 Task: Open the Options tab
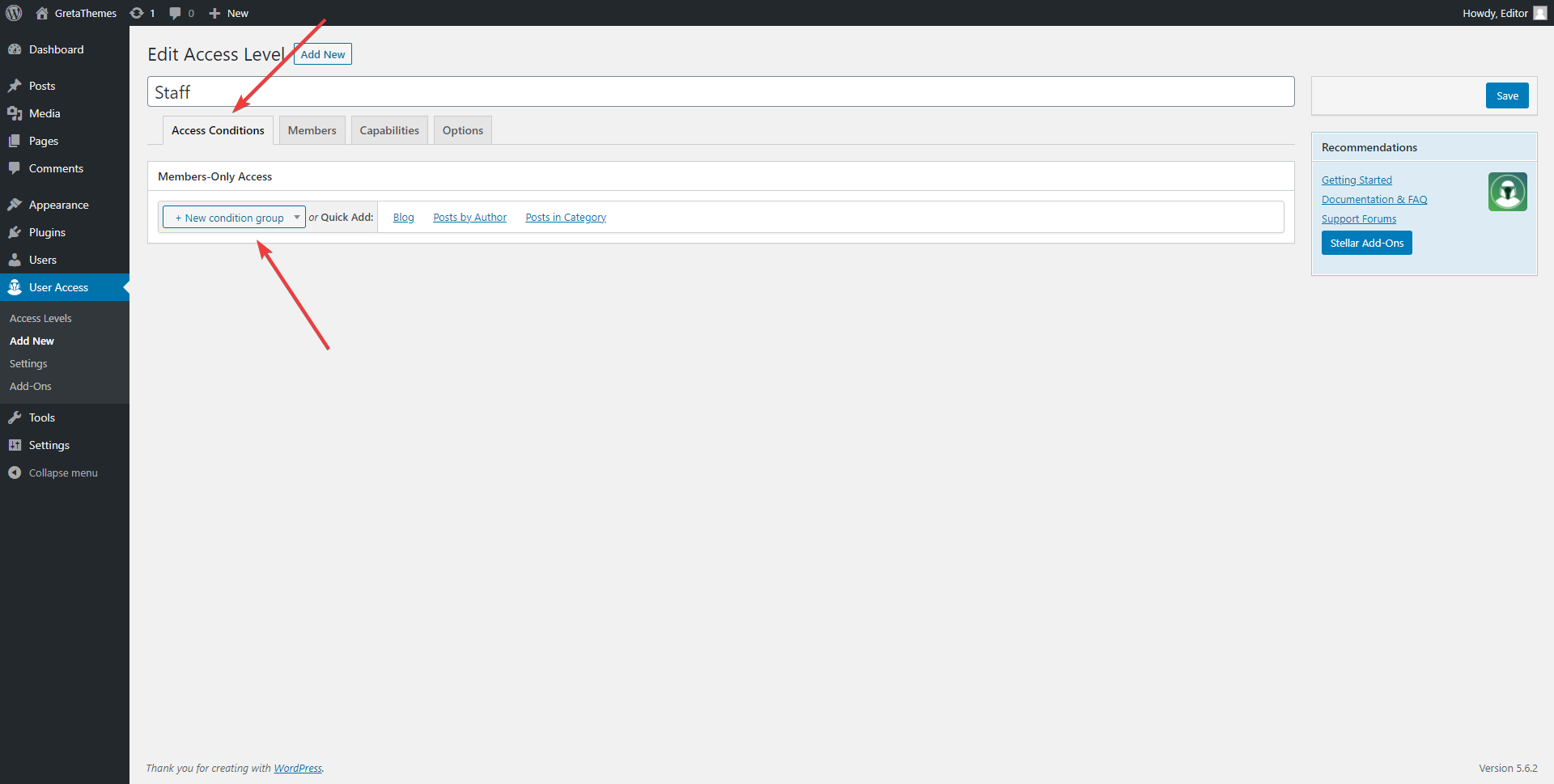point(463,130)
